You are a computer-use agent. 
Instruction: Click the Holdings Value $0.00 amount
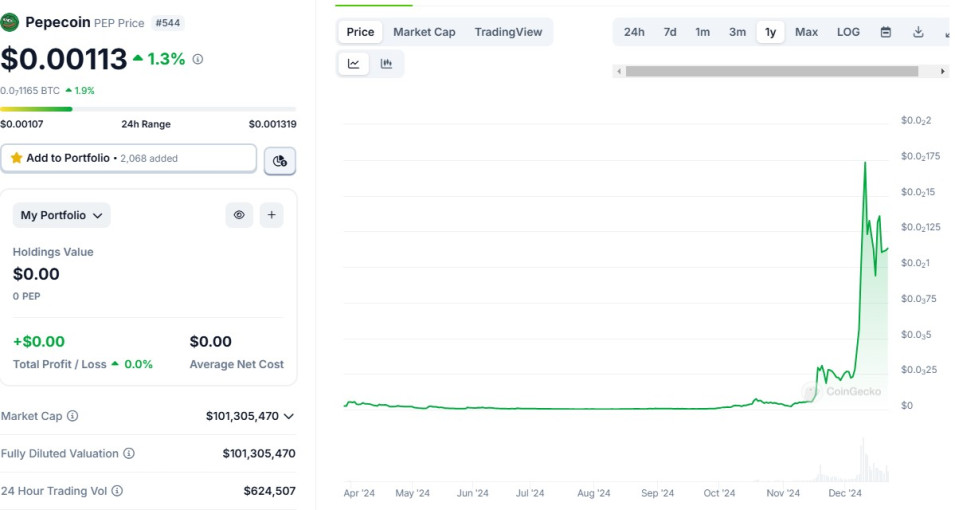coord(37,274)
